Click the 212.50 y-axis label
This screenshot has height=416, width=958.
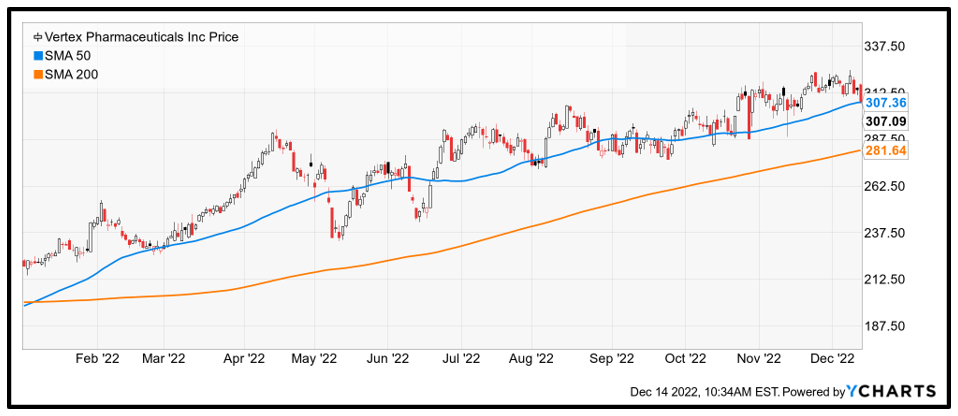pos(886,280)
